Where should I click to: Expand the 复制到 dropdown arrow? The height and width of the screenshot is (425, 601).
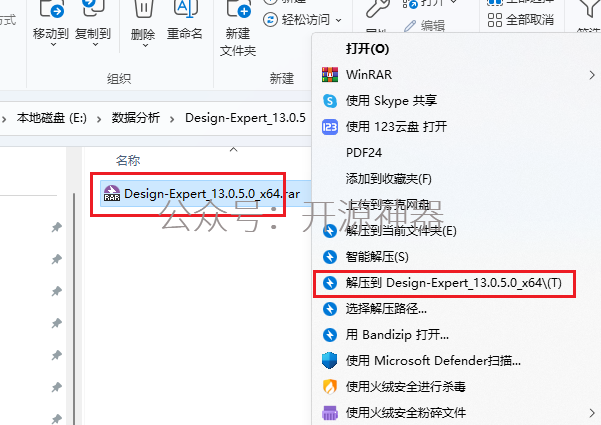tap(95, 45)
